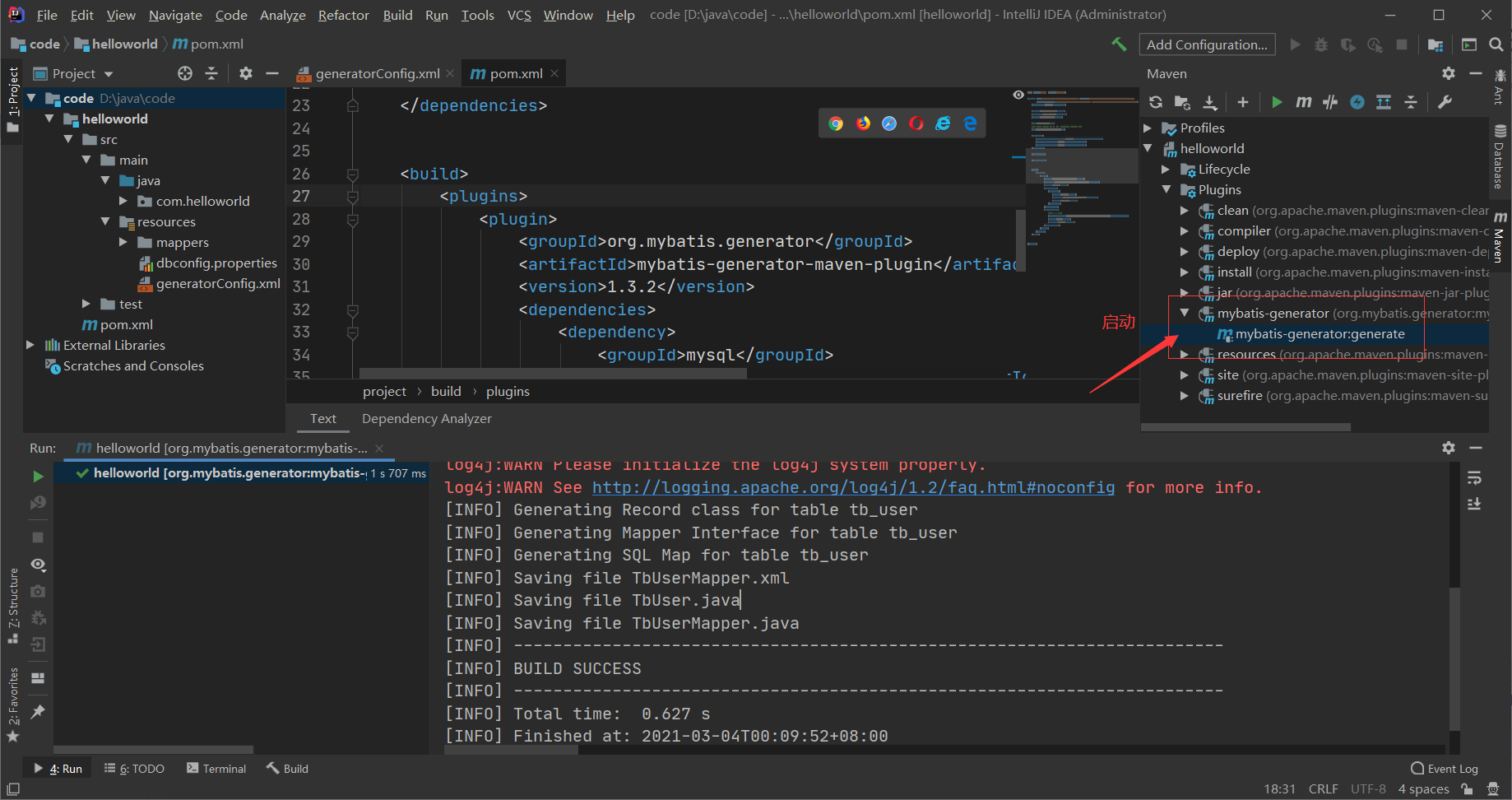
Task: Expand Maven Profiles node
Action: pyautogui.click(x=1148, y=128)
